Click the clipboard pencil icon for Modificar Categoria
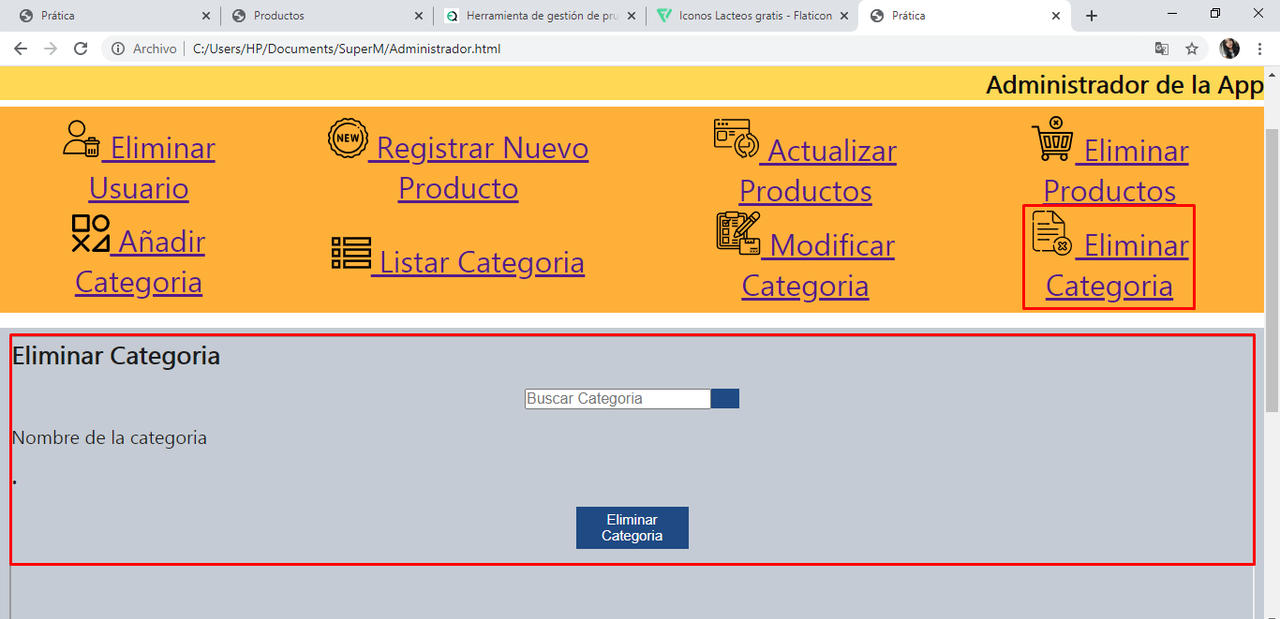 [738, 232]
